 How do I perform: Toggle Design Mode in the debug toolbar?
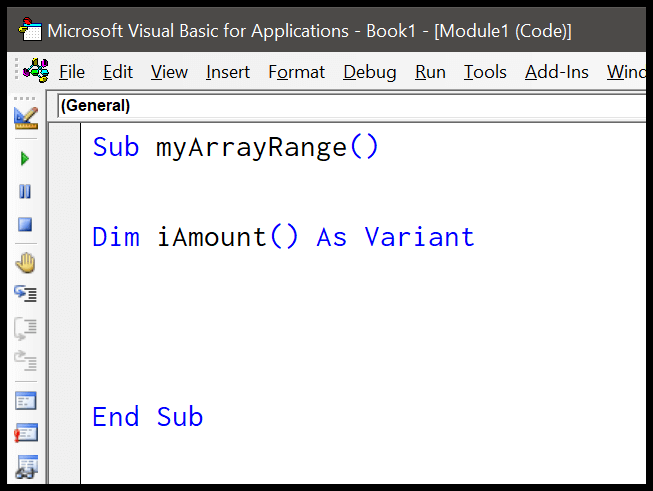pyautogui.click(x=25, y=119)
